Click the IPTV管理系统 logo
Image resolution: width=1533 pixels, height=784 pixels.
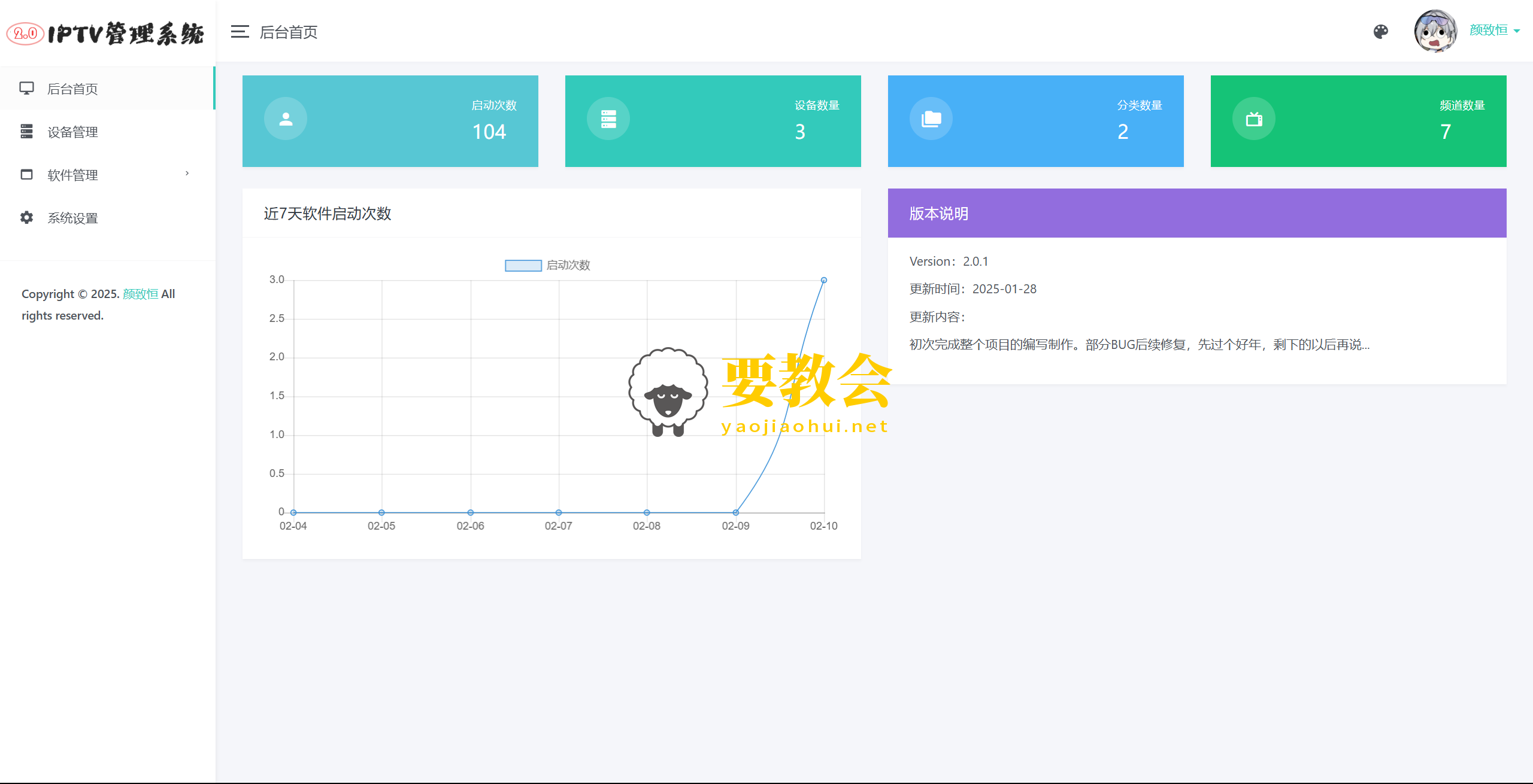pyautogui.click(x=106, y=34)
